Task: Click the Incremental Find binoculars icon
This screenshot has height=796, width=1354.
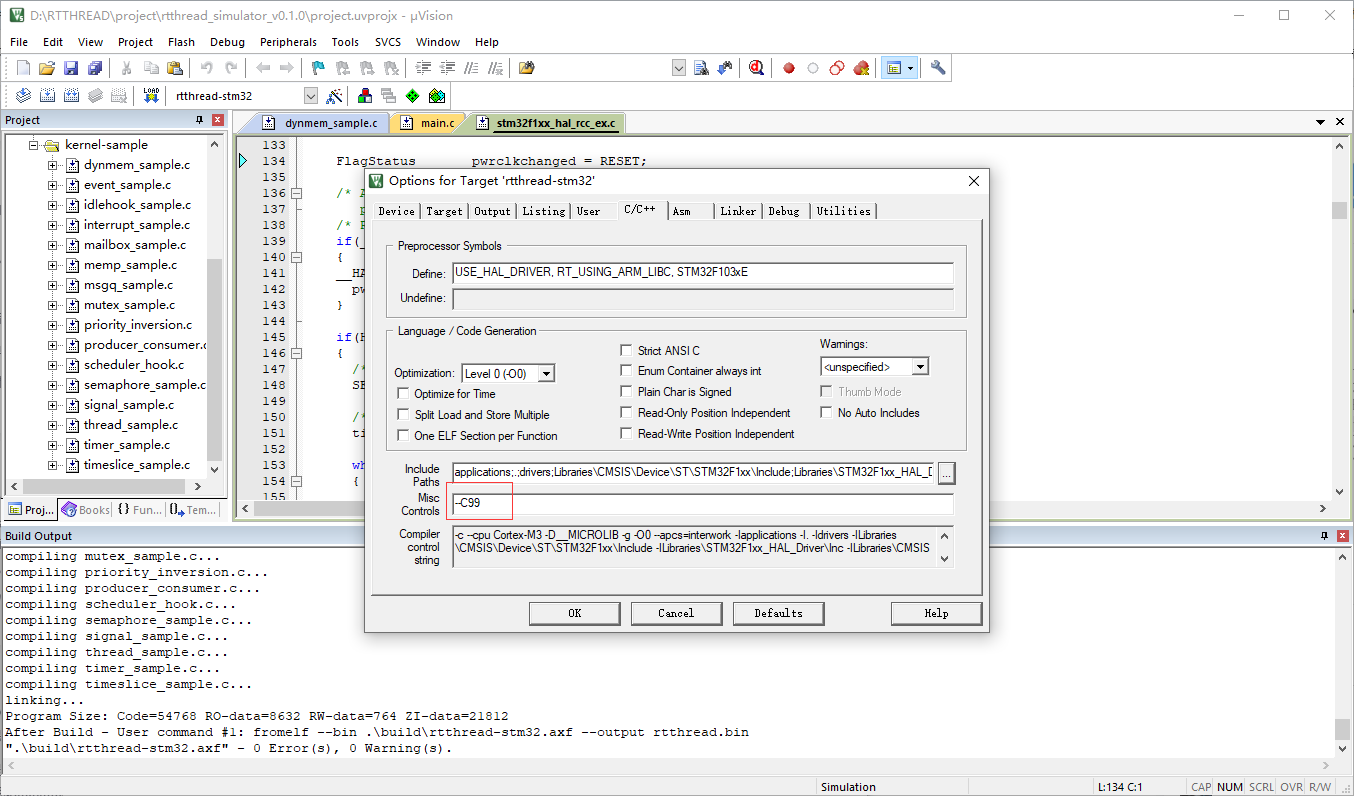Action: click(725, 68)
